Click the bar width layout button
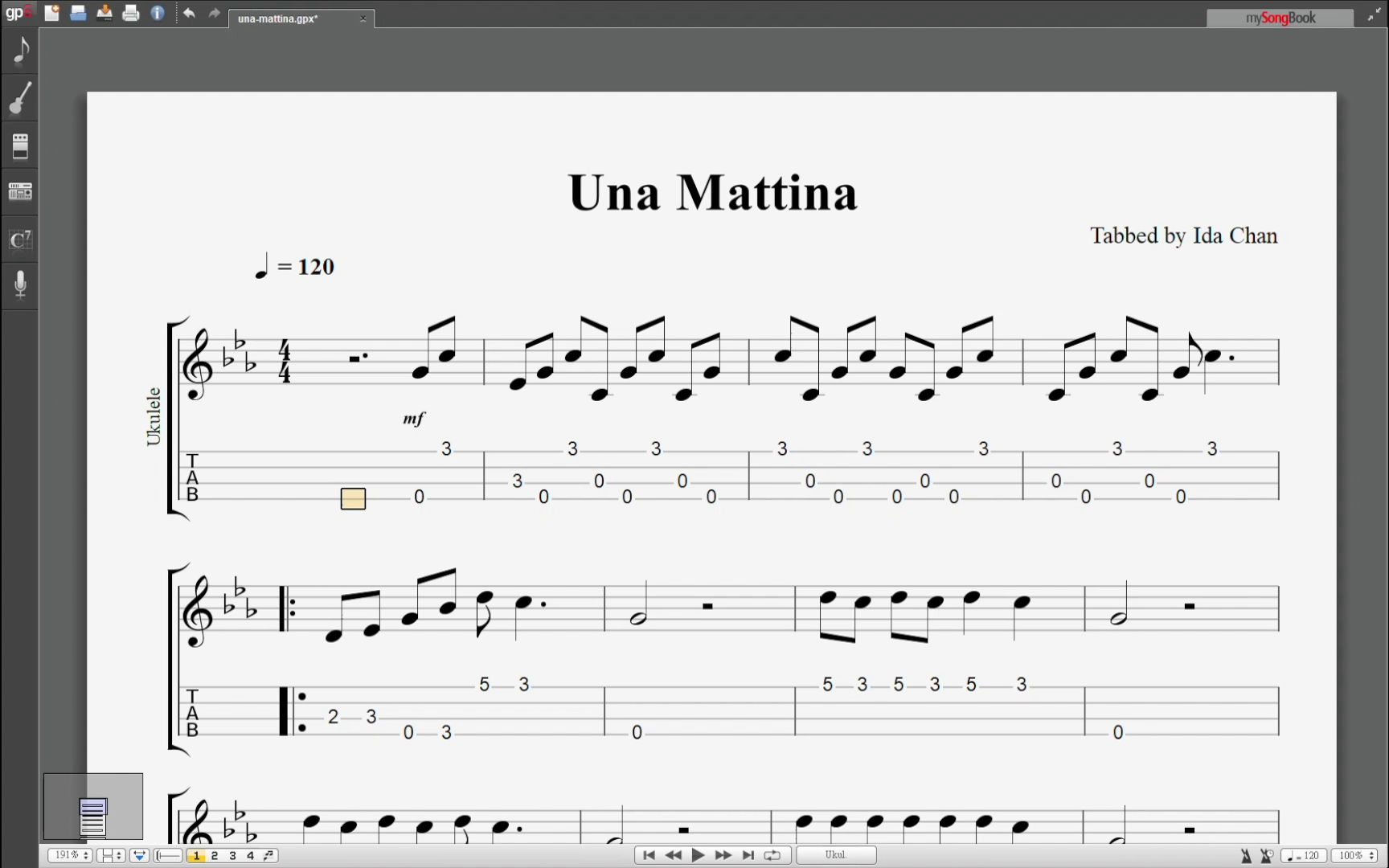This screenshot has width=1389, height=868. (x=168, y=855)
